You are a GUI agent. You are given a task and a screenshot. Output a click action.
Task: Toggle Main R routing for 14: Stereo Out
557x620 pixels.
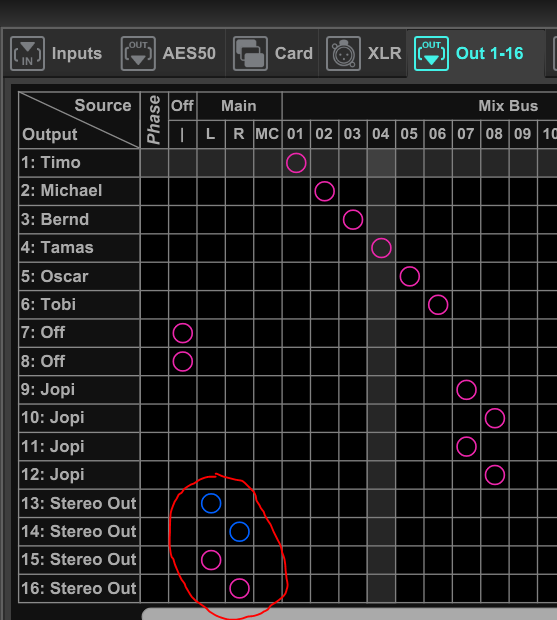(x=240, y=531)
